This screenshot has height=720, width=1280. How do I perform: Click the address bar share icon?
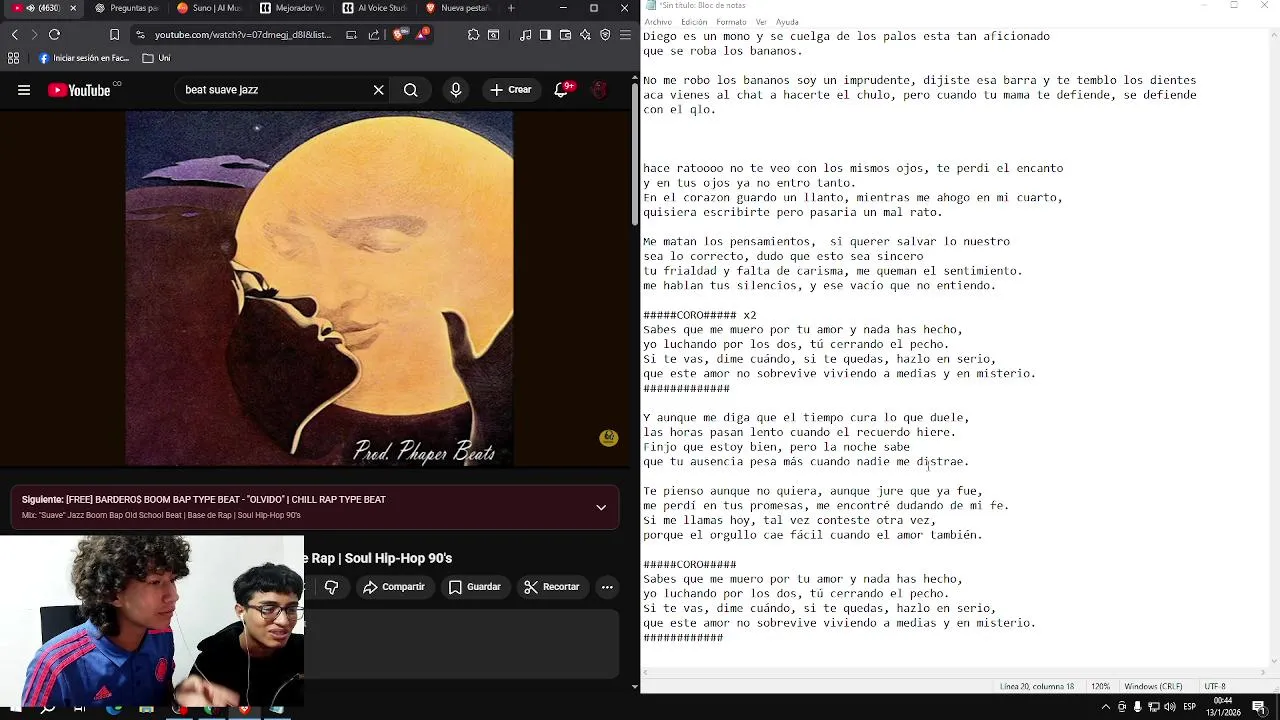tap(374, 35)
